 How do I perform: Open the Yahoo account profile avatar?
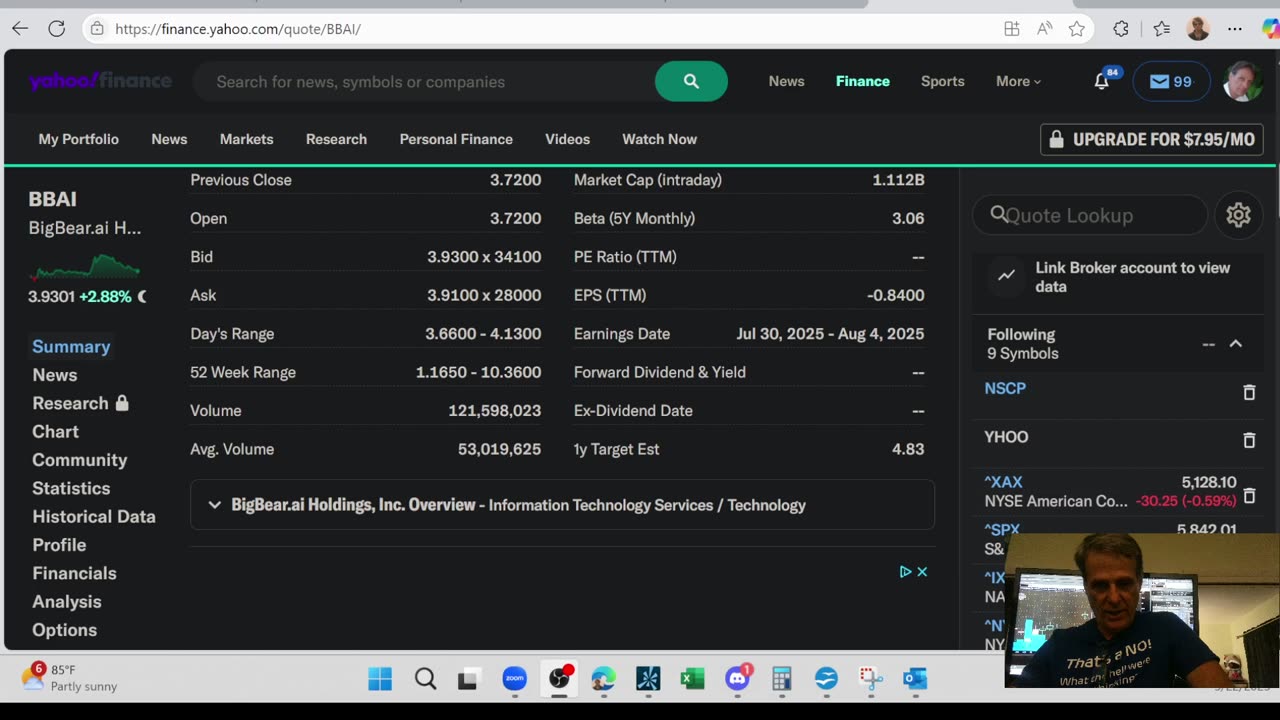pos(1243,82)
